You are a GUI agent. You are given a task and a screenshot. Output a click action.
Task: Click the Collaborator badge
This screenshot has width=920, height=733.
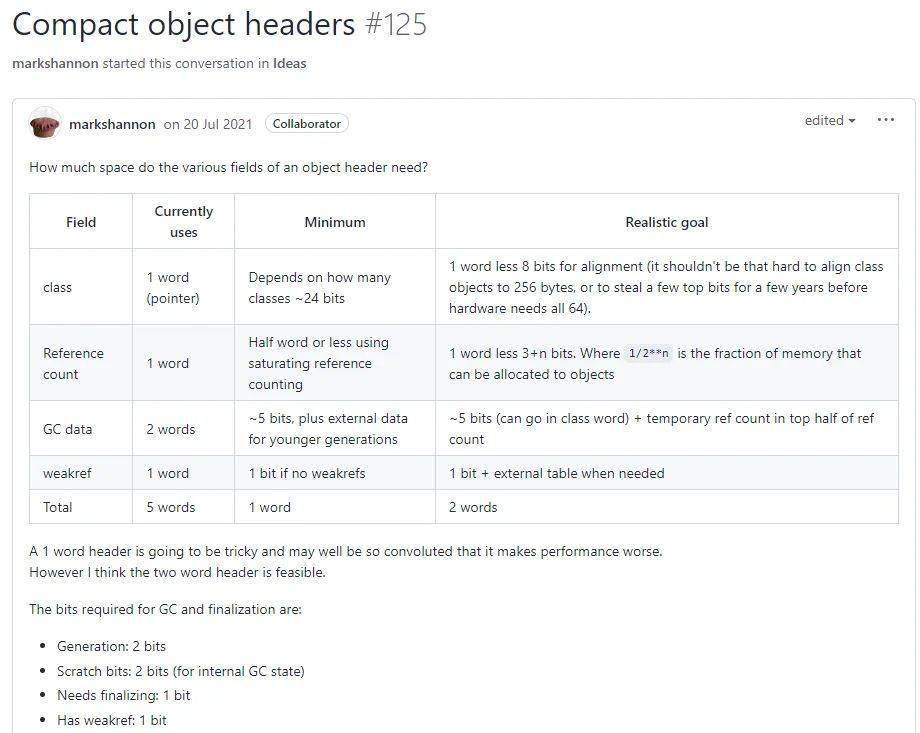point(307,124)
